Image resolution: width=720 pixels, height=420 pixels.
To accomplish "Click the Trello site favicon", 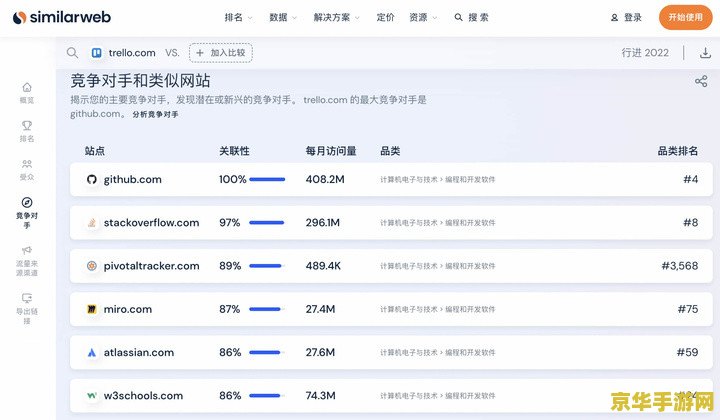I will click(96, 53).
